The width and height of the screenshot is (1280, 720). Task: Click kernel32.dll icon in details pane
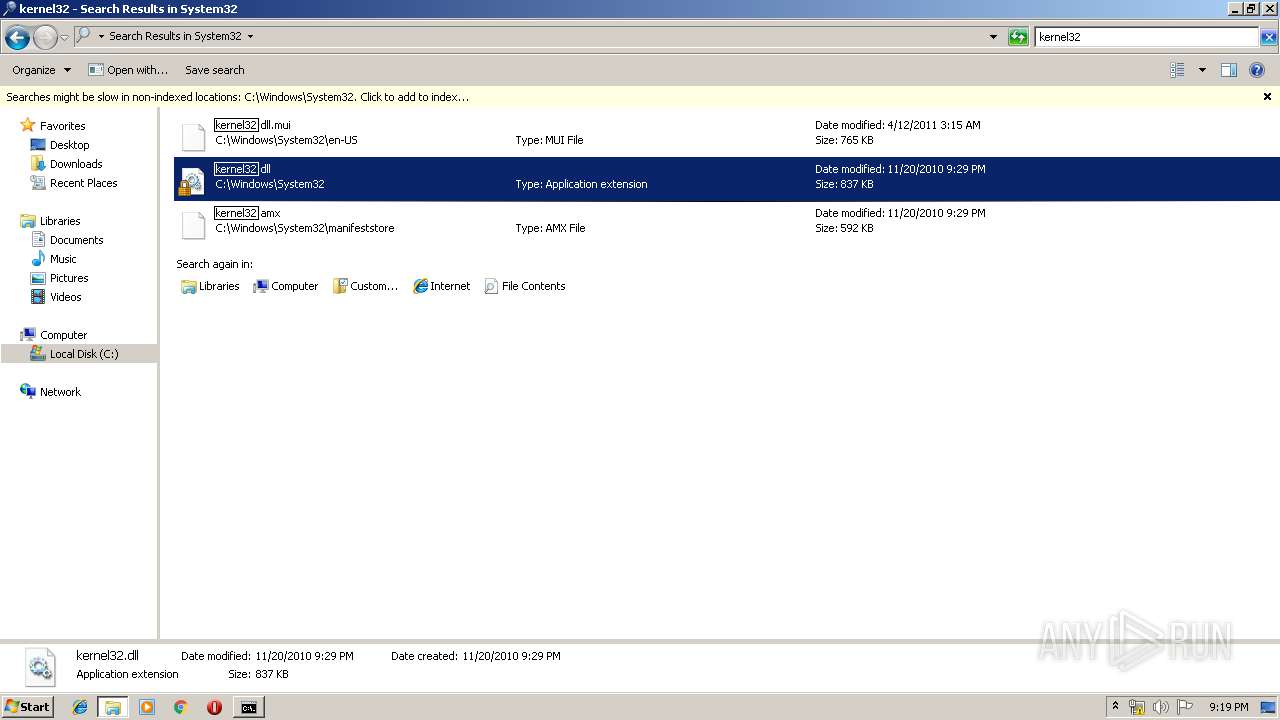pos(39,666)
